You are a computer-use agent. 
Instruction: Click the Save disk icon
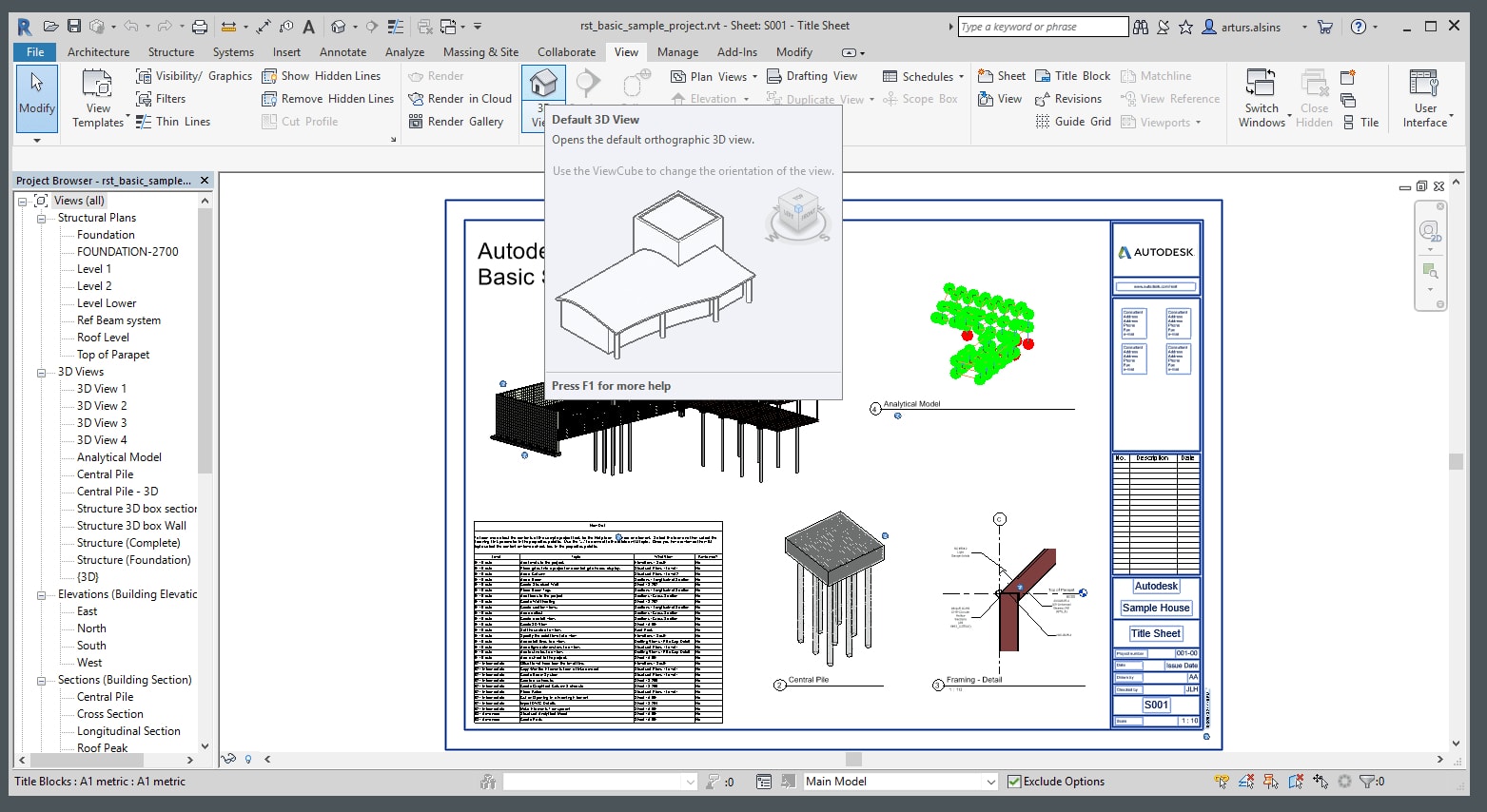click(73, 27)
